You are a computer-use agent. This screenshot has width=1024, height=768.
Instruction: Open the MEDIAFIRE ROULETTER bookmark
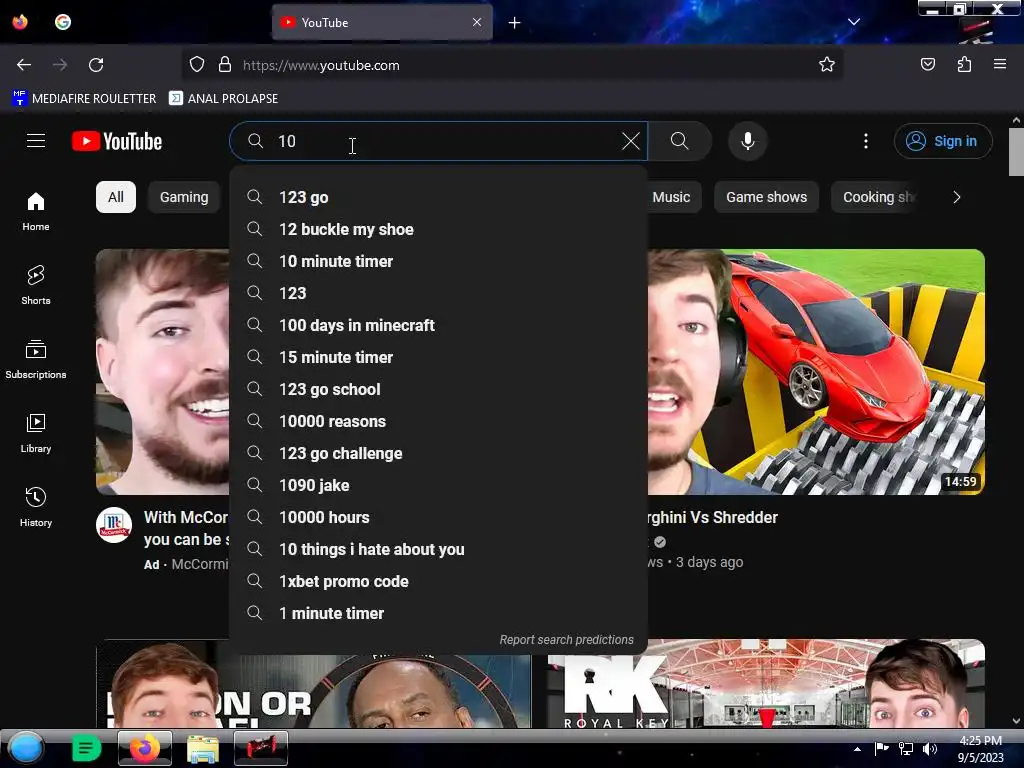point(84,99)
